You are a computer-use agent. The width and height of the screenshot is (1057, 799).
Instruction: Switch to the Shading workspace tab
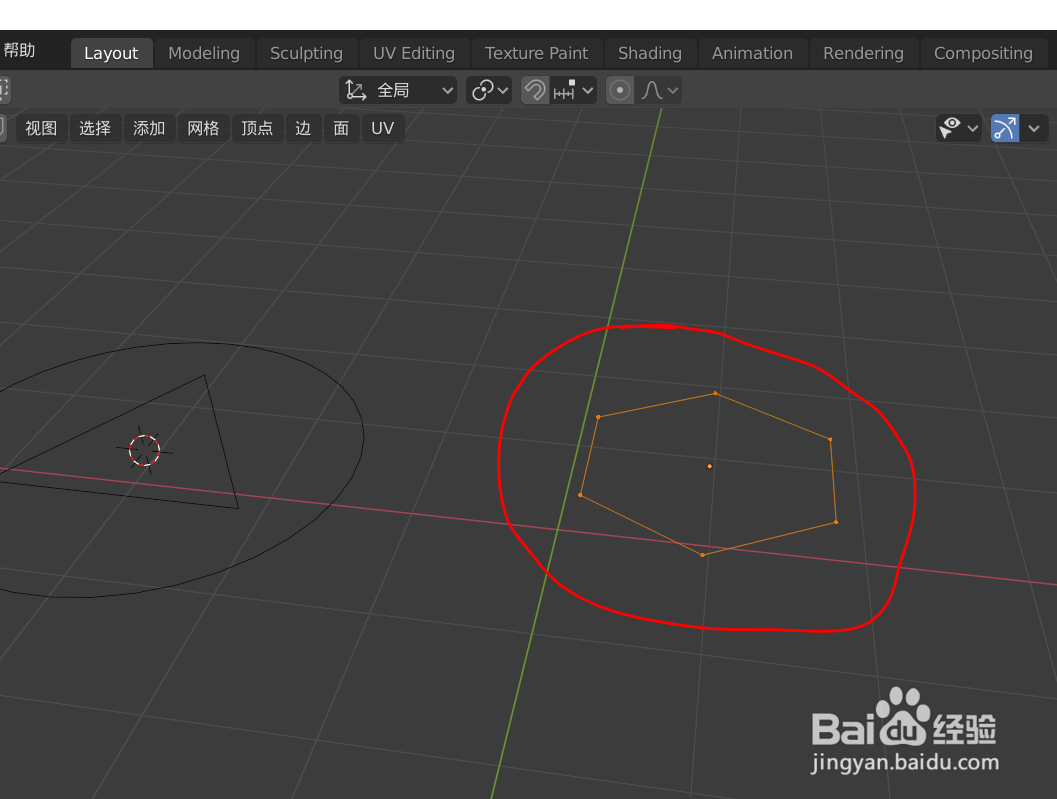649,52
